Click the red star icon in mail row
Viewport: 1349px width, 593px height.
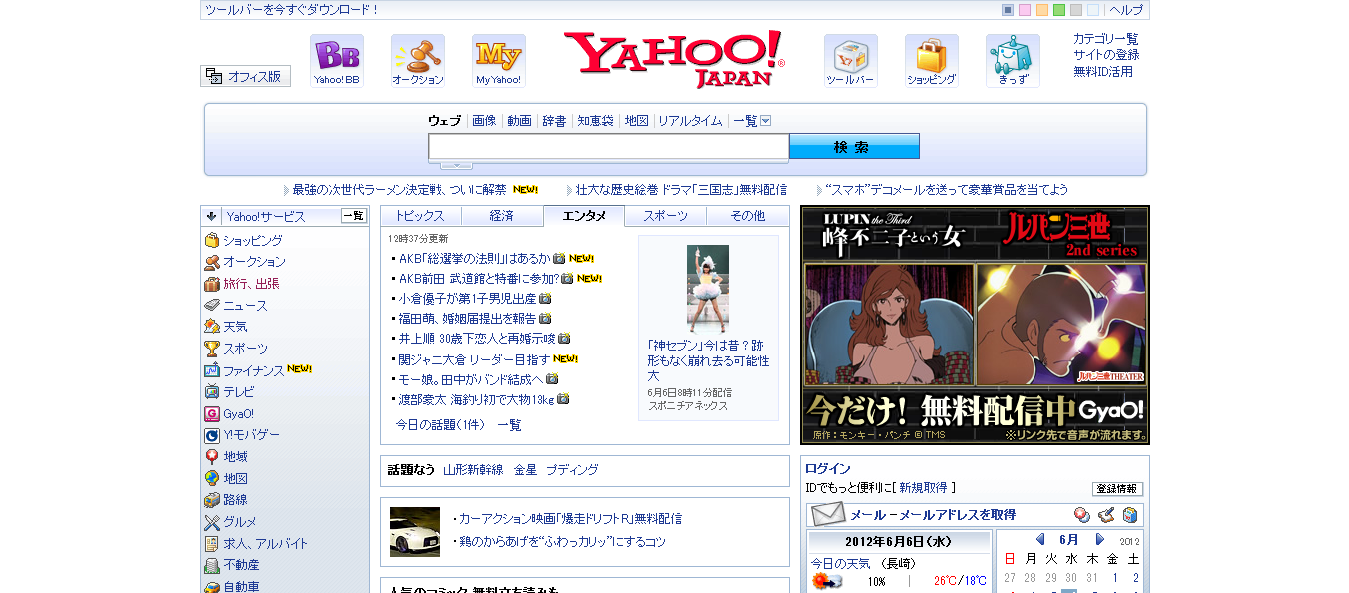tap(1082, 515)
